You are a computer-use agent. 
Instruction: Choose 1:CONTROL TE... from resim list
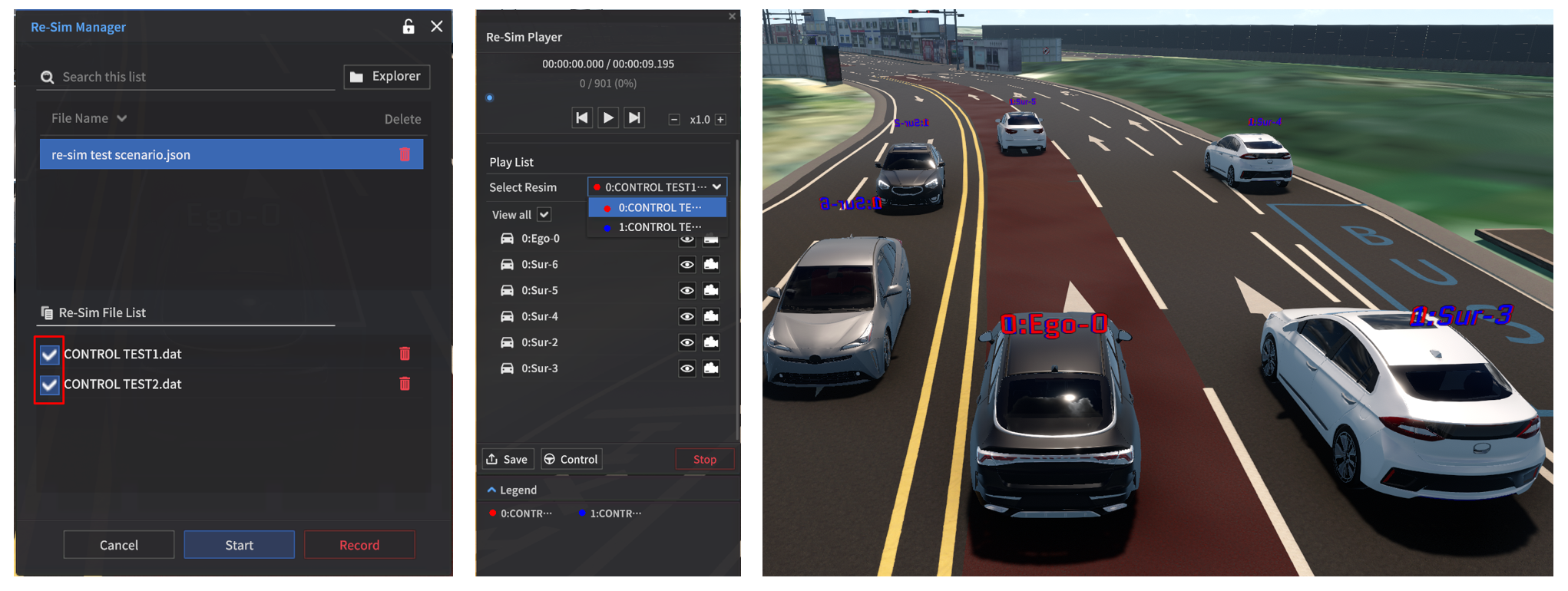[x=657, y=227]
